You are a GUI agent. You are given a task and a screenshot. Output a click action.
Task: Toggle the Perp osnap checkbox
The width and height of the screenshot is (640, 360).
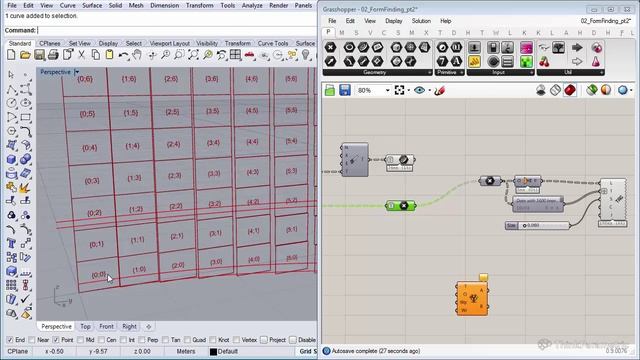click(142, 340)
